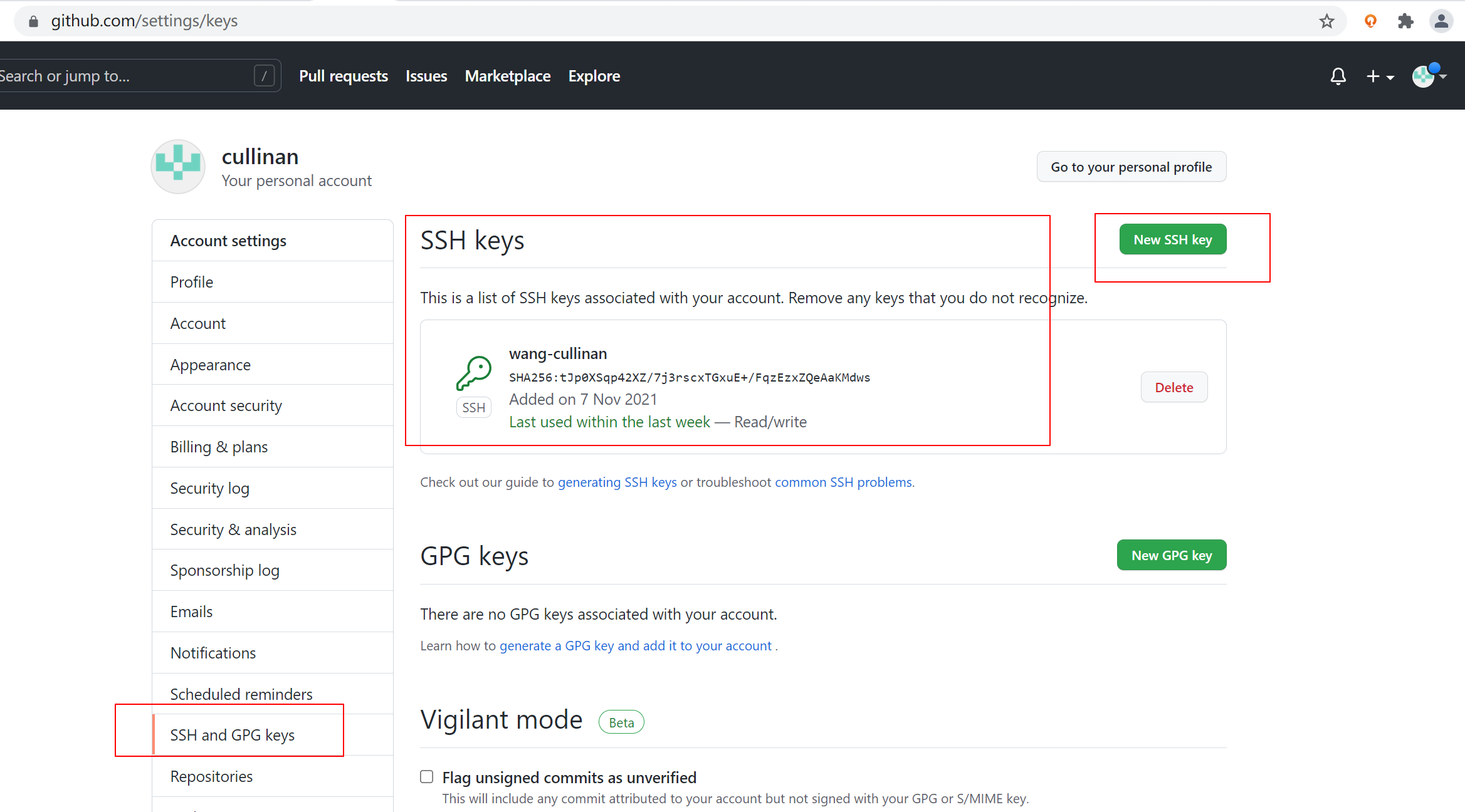Open Notifications settings in sidebar
The image size is (1465, 812).
(x=273, y=653)
